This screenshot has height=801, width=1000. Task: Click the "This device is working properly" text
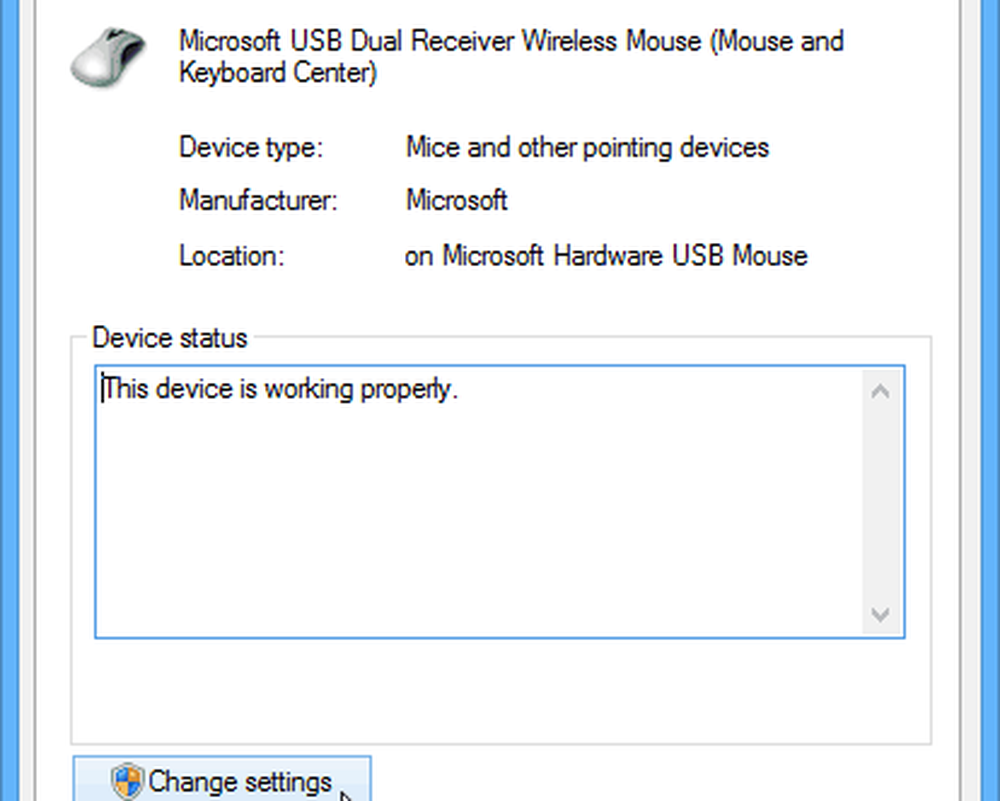[280, 389]
